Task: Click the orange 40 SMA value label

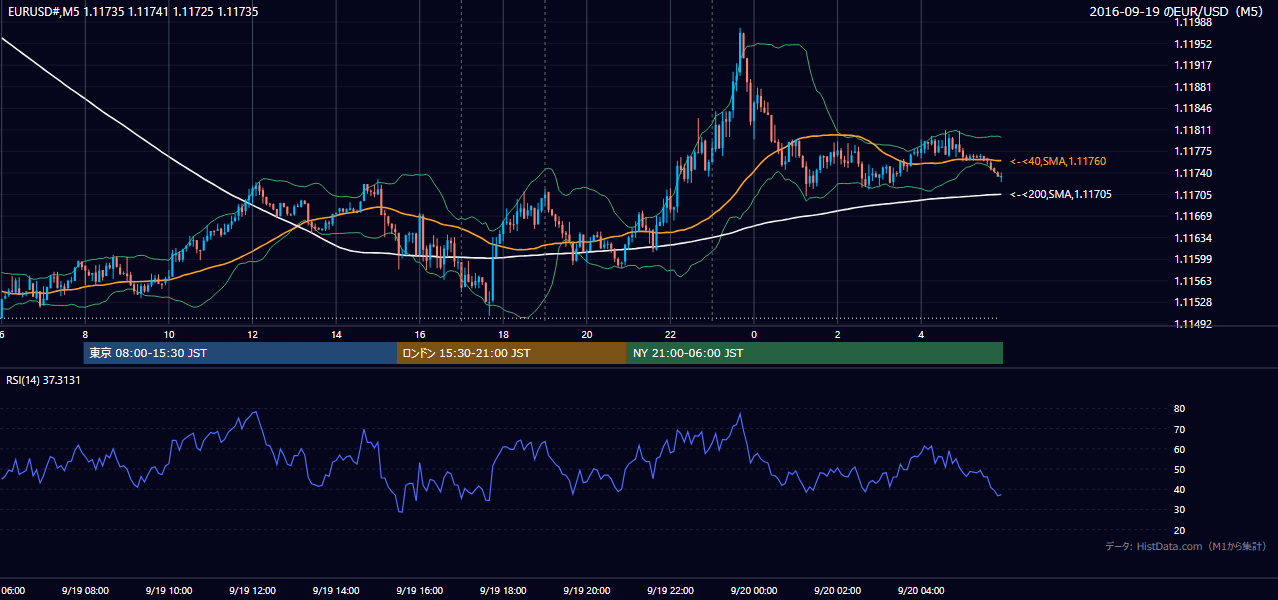Action: [1058, 161]
